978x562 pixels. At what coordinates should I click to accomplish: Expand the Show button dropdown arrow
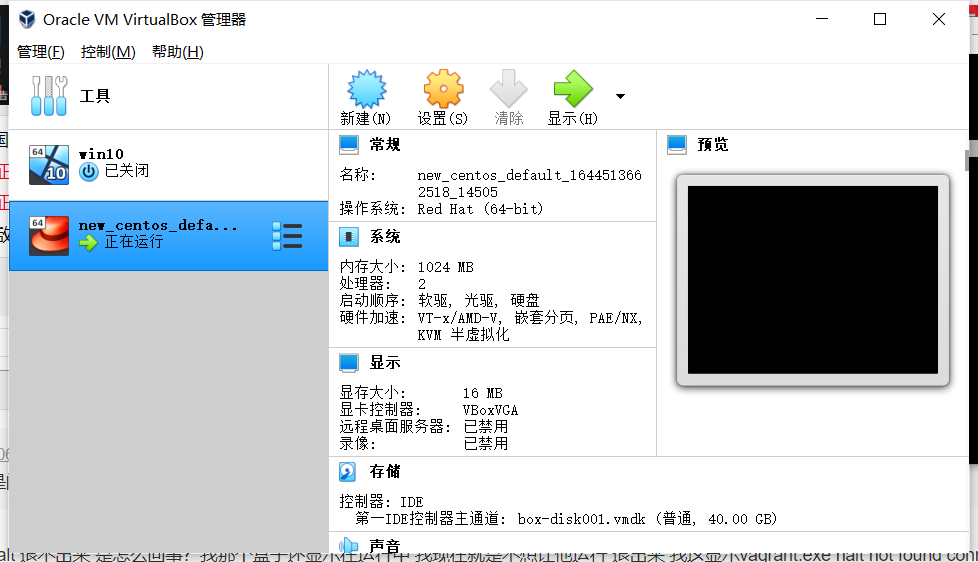(620, 96)
